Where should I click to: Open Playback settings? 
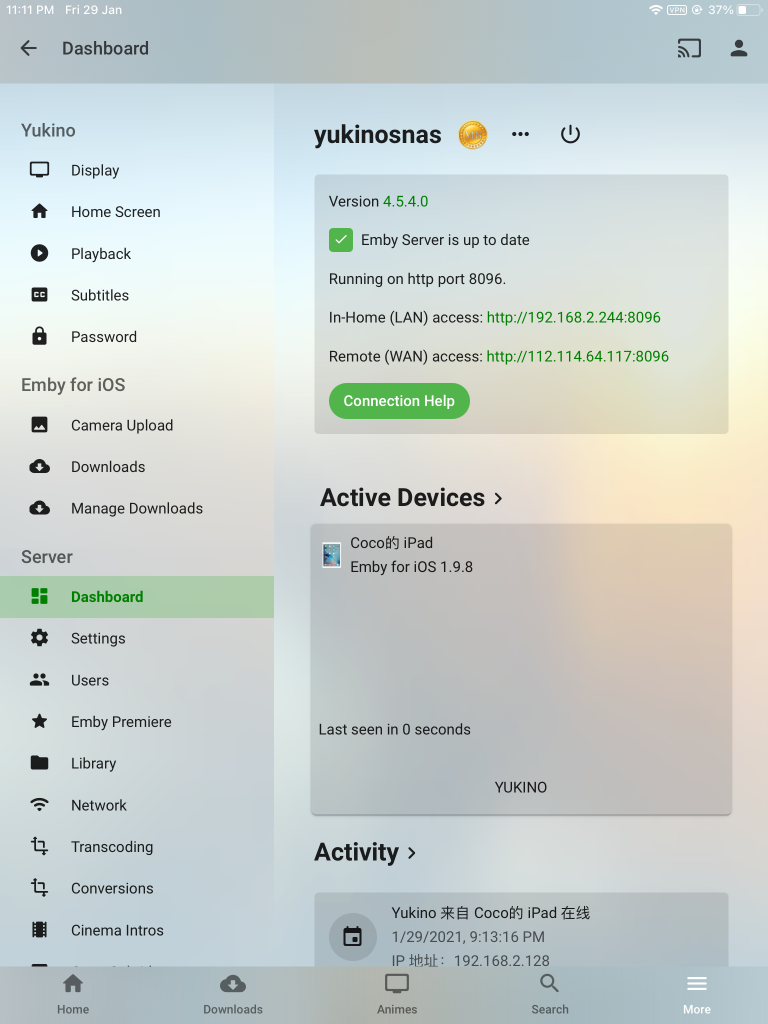click(137, 253)
